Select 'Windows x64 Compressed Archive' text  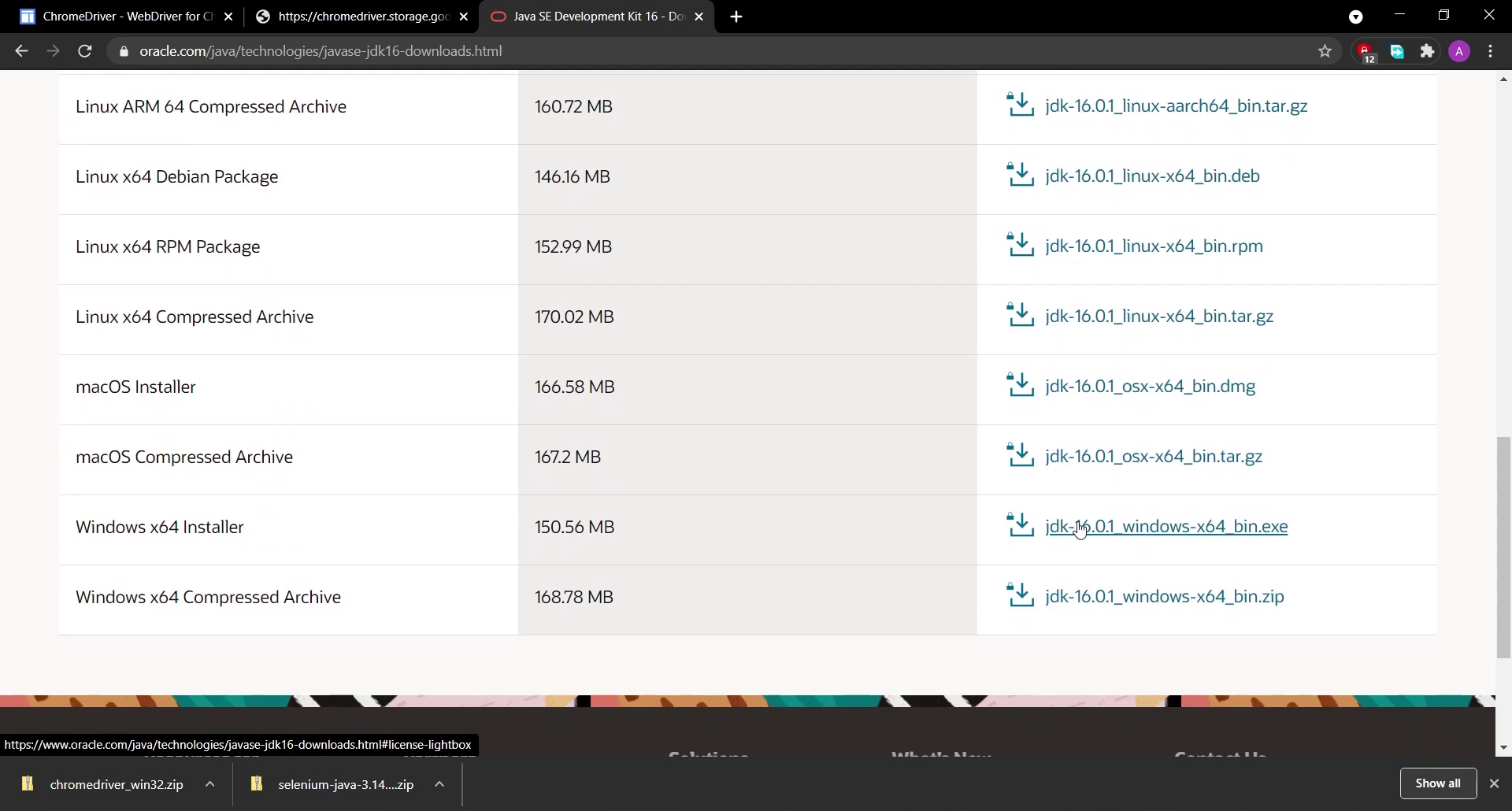pos(209,597)
